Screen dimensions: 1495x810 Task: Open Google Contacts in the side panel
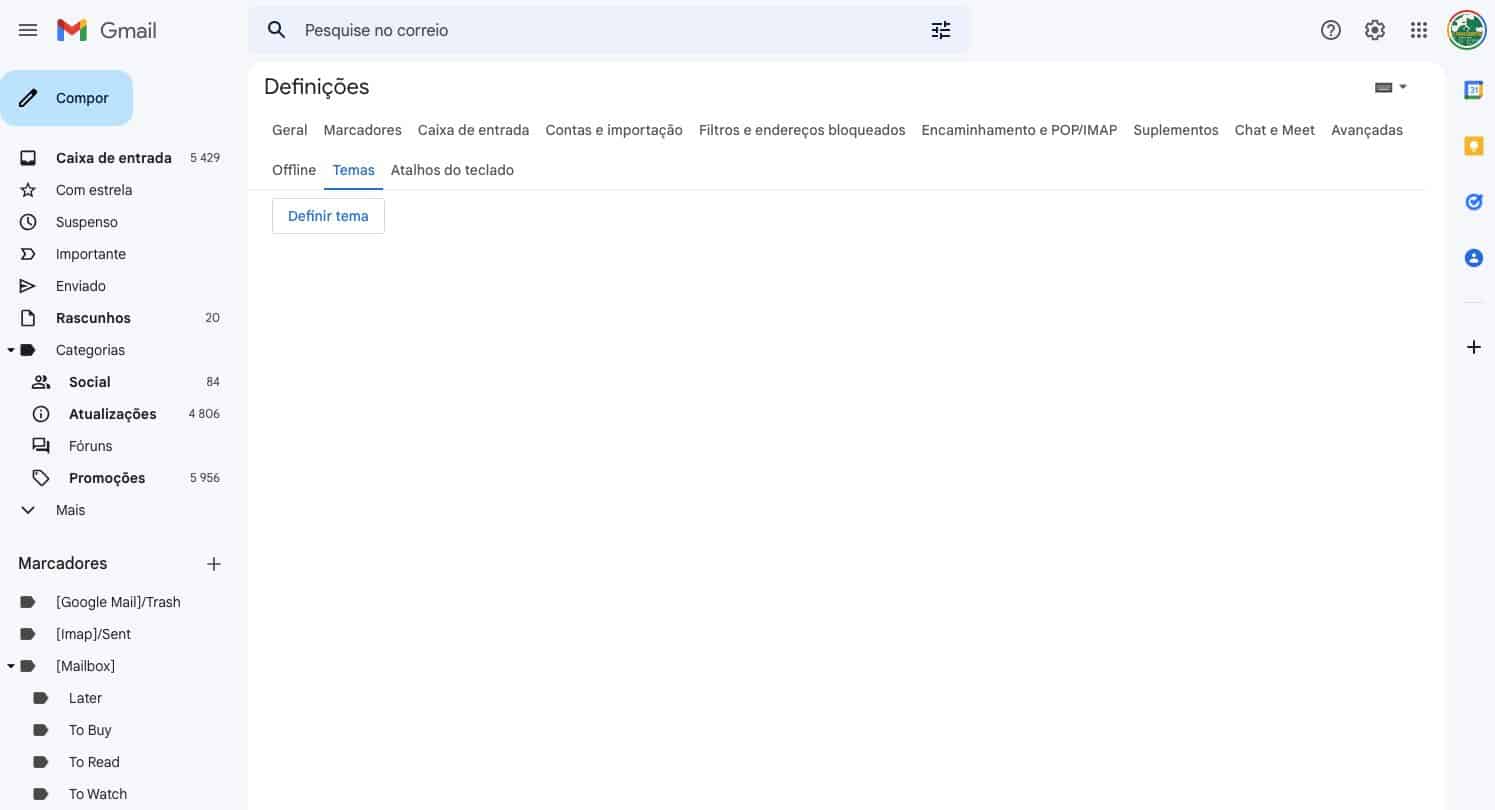(x=1473, y=257)
